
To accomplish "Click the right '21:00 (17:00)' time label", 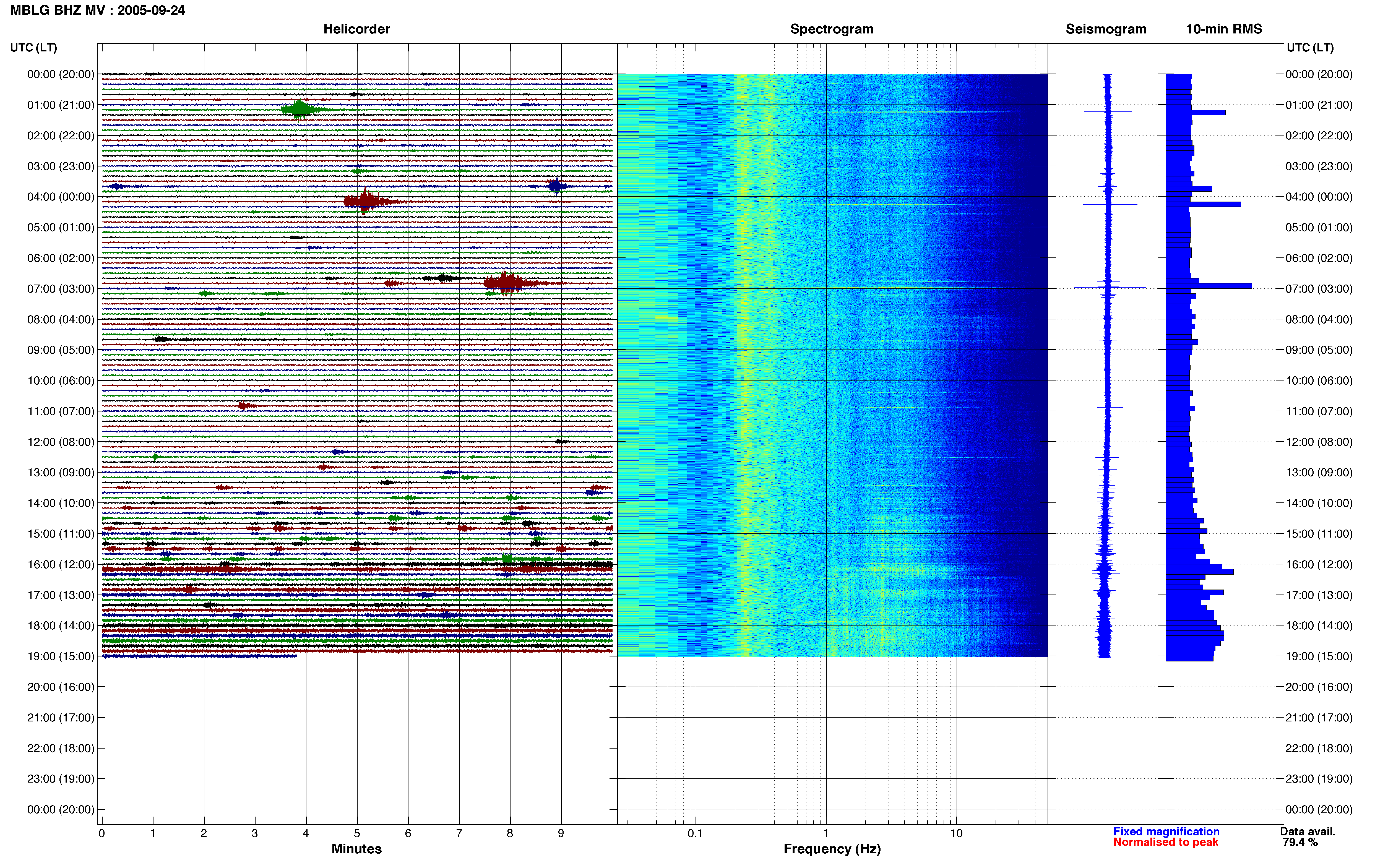I will (x=1319, y=718).
